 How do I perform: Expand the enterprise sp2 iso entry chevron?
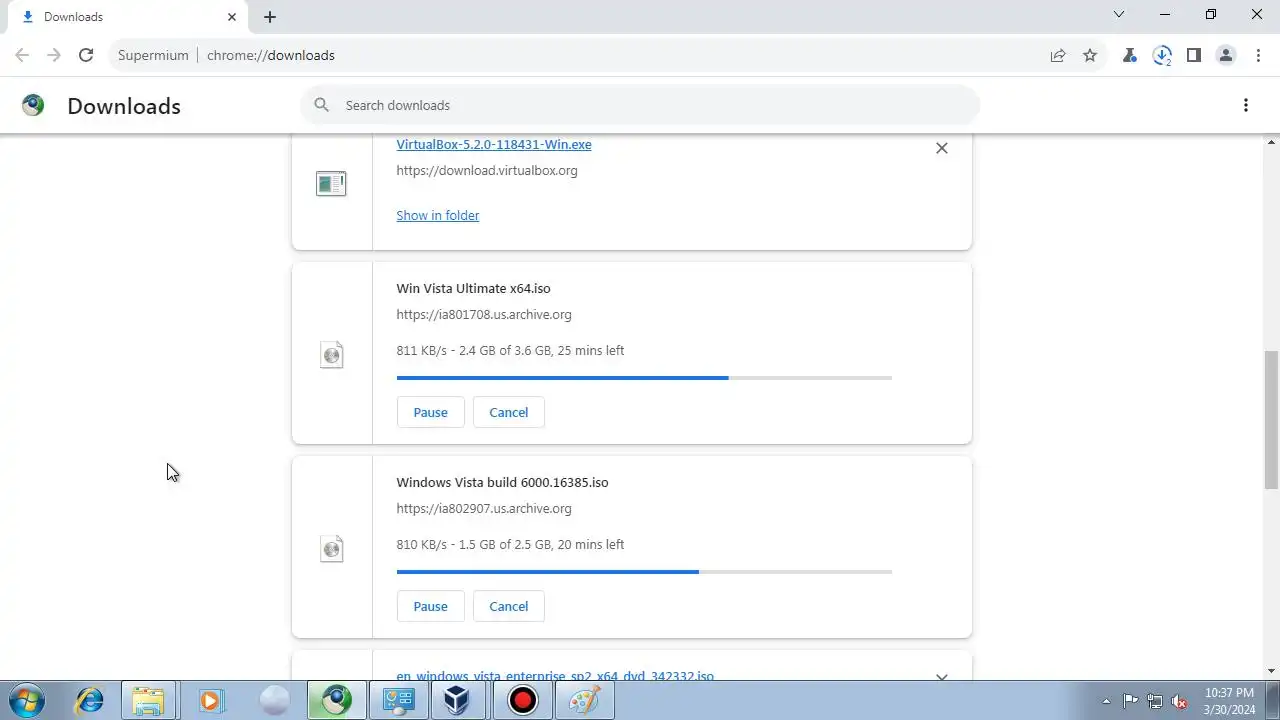(x=941, y=676)
